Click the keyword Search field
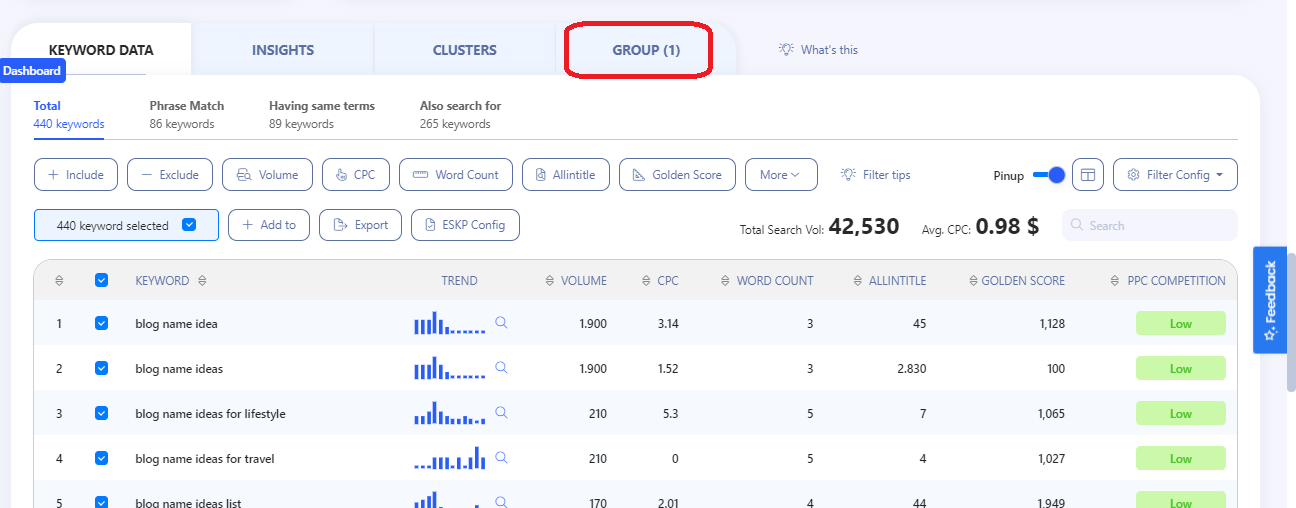 (1149, 225)
